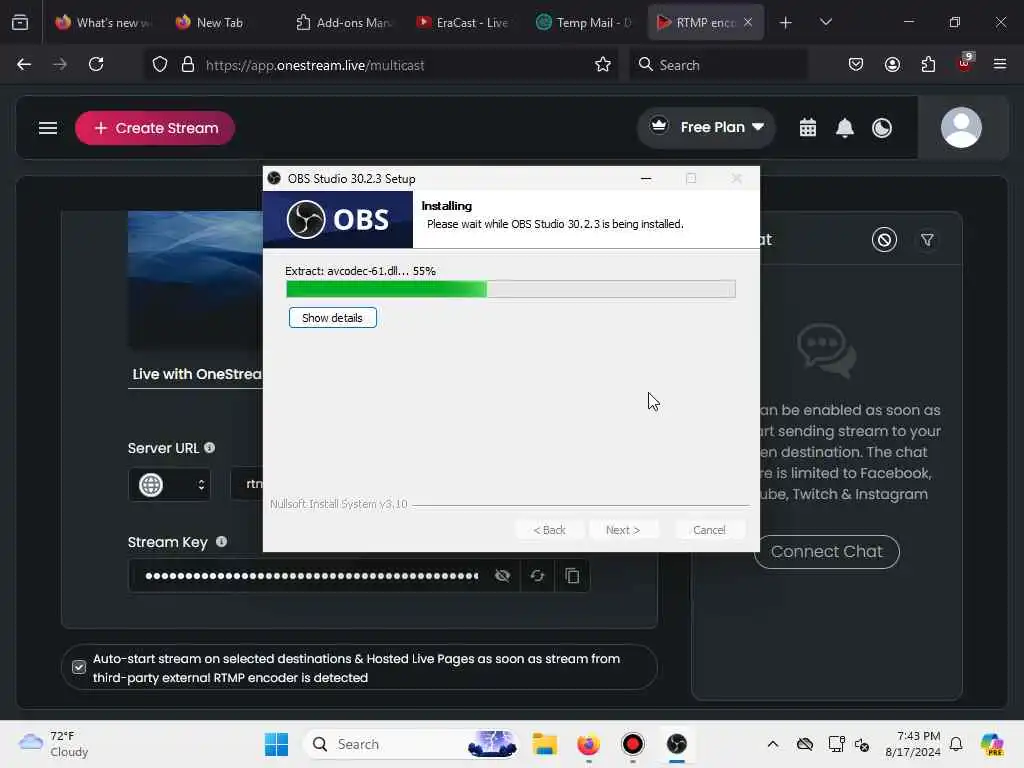
Task: Click Show details in OBS setup
Action: [x=332, y=318]
